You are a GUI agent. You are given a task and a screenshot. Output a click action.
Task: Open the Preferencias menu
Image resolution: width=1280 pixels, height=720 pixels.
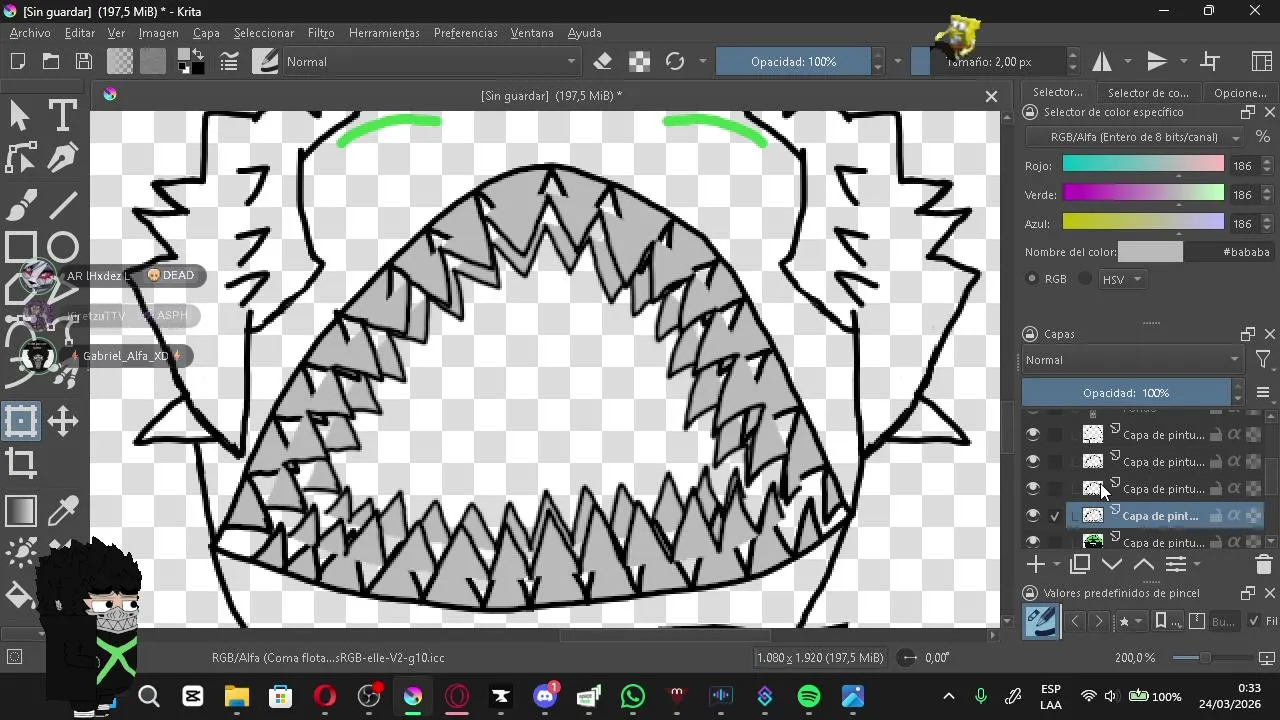[465, 33]
